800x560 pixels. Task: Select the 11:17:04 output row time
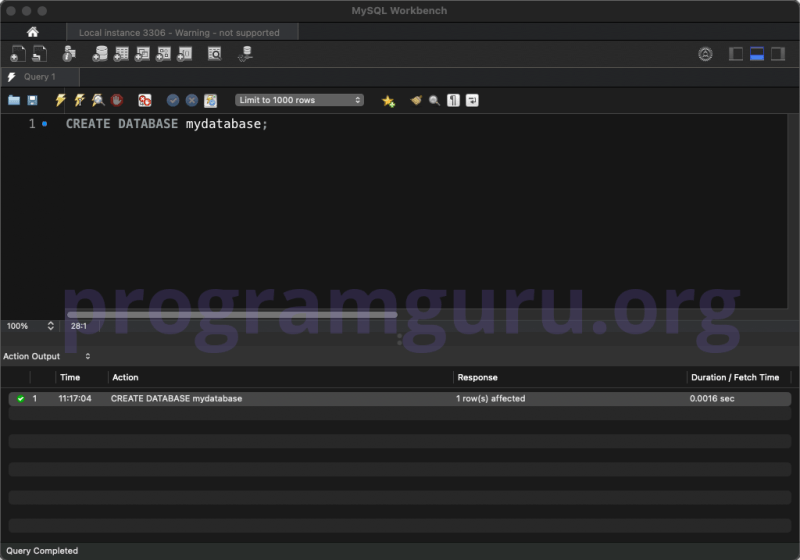[75, 398]
